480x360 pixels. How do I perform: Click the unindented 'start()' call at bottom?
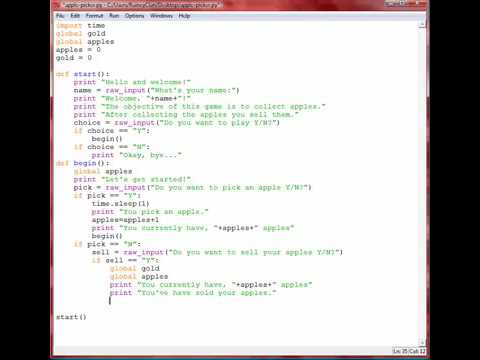[x=71, y=317]
